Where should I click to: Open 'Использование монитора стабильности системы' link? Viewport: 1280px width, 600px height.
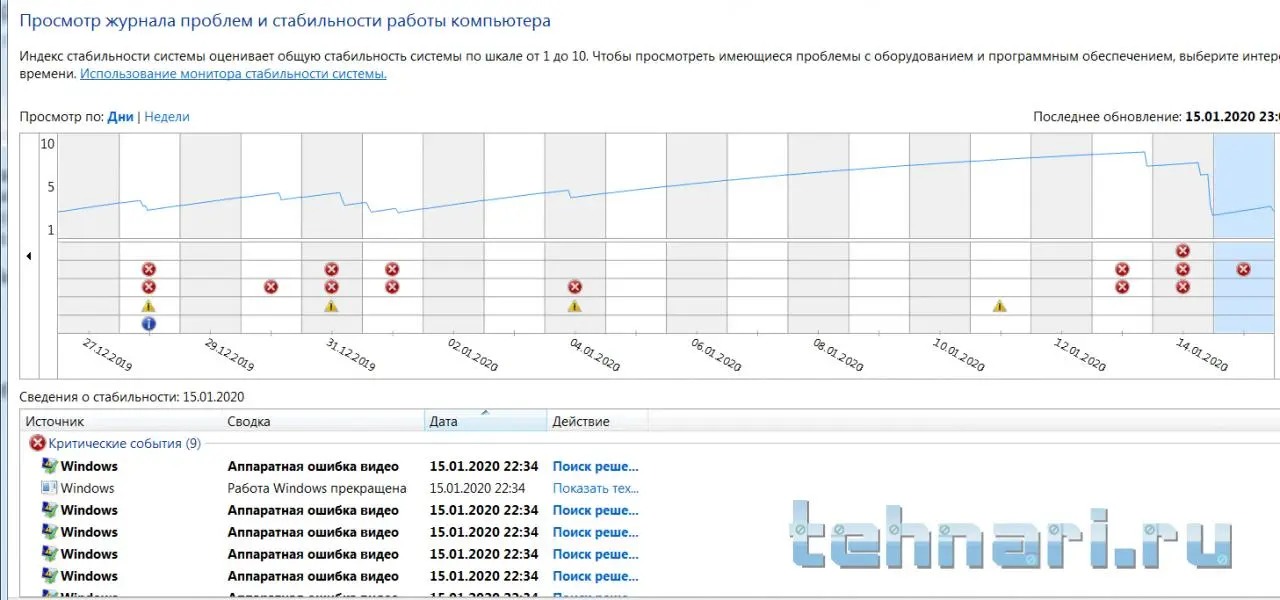tap(233, 74)
